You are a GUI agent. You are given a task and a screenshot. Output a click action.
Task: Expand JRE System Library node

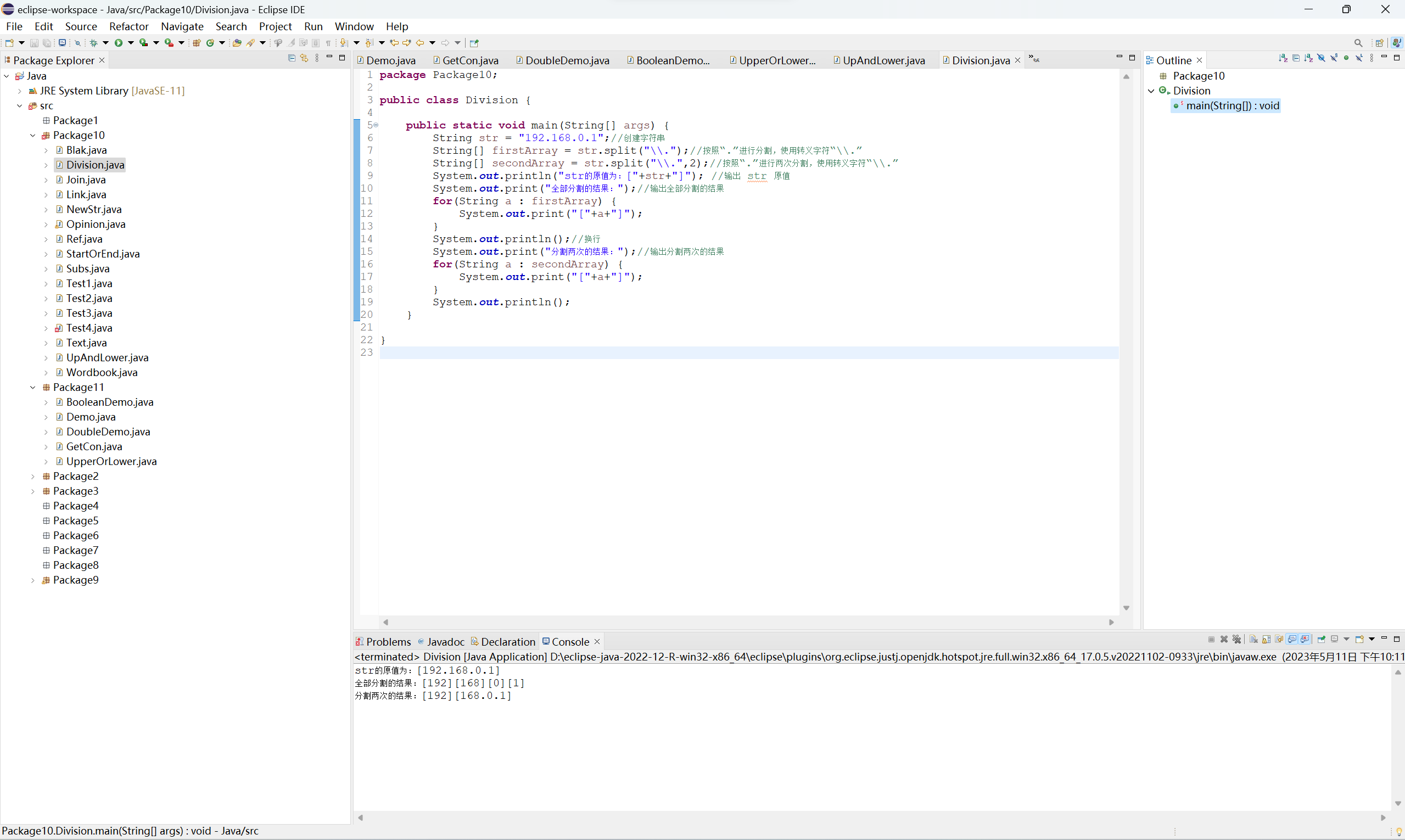click(x=20, y=91)
